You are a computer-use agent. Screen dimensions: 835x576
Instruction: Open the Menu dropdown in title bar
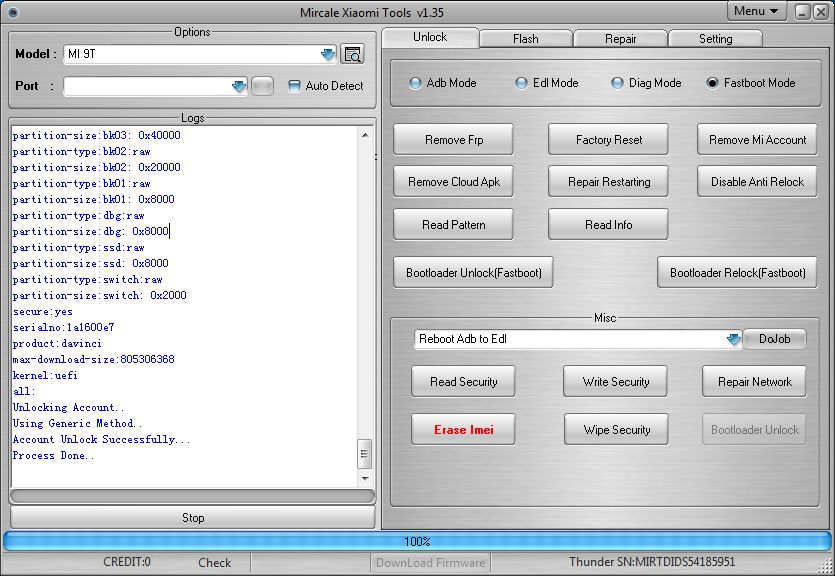(756, 11)
